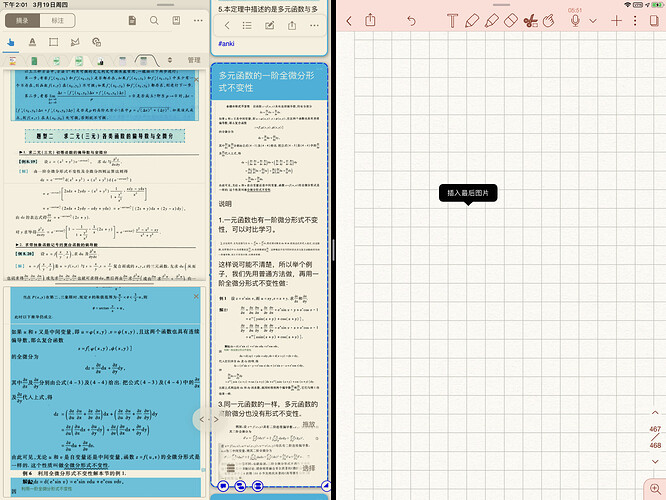Viewport: 666px width, 500px height.
Task: Go to next page with down chevron
Action: (x=655, y=461)
